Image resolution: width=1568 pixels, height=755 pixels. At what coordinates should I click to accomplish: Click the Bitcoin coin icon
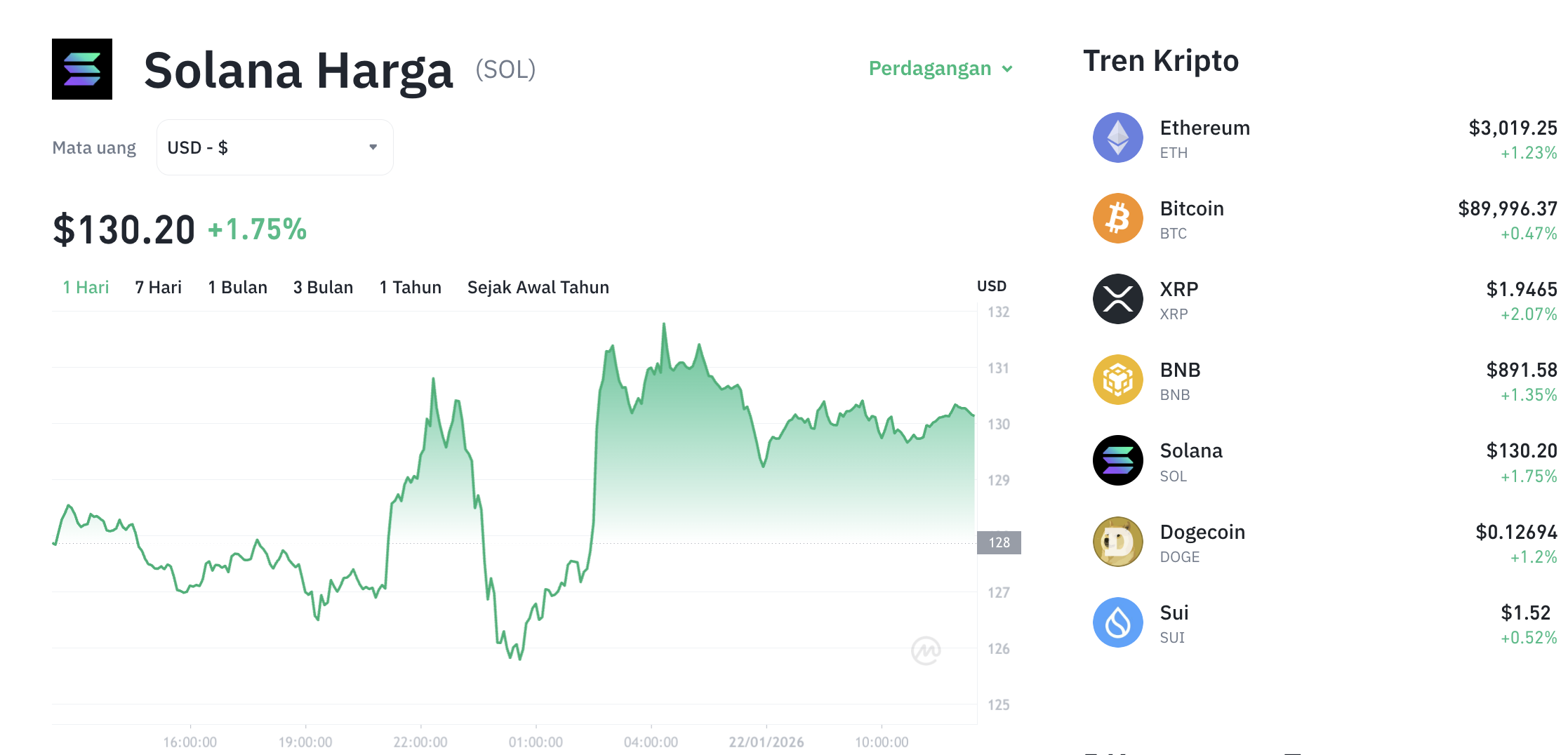point(1118,218)
